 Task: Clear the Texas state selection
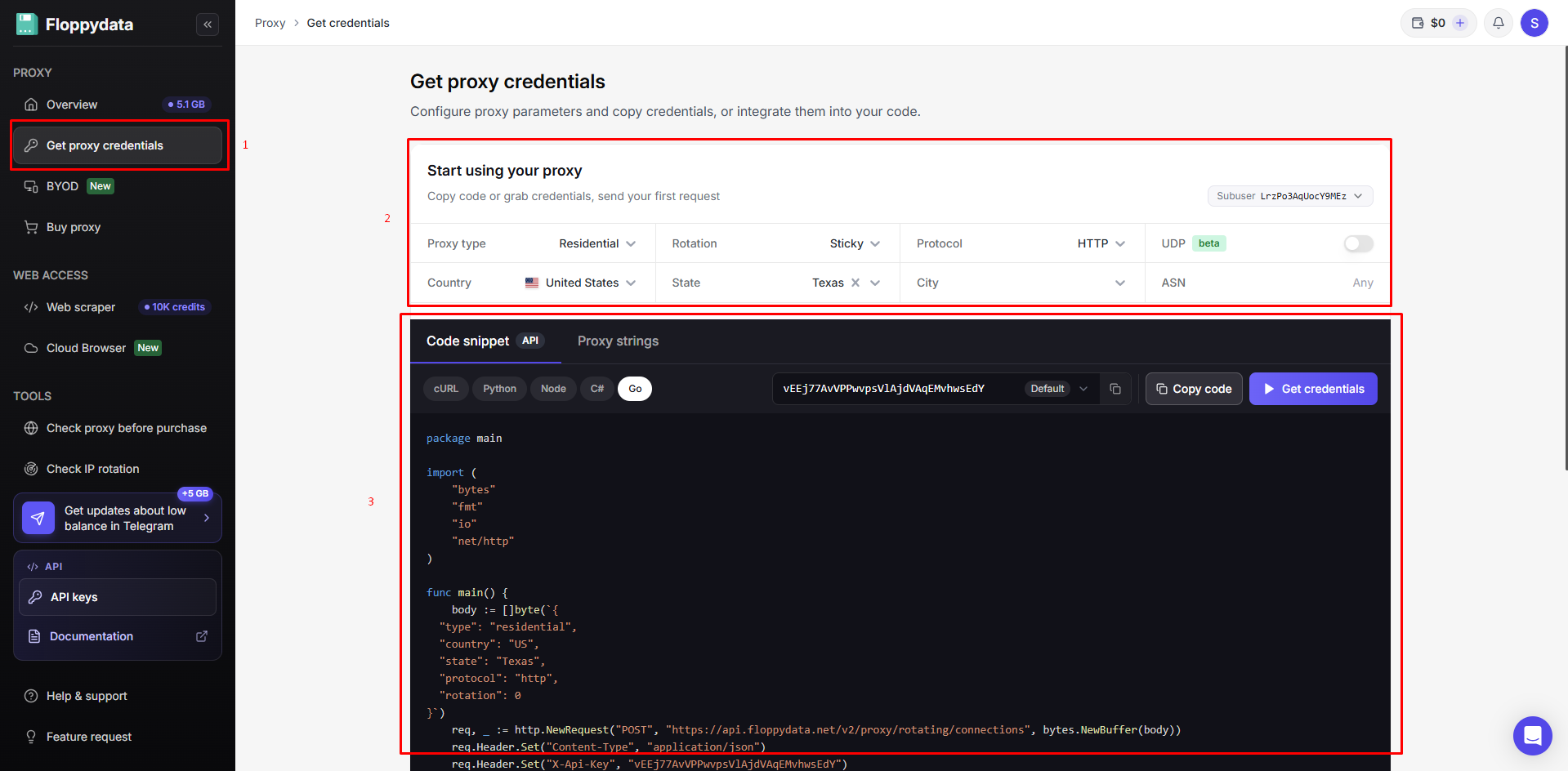point(855,283)
